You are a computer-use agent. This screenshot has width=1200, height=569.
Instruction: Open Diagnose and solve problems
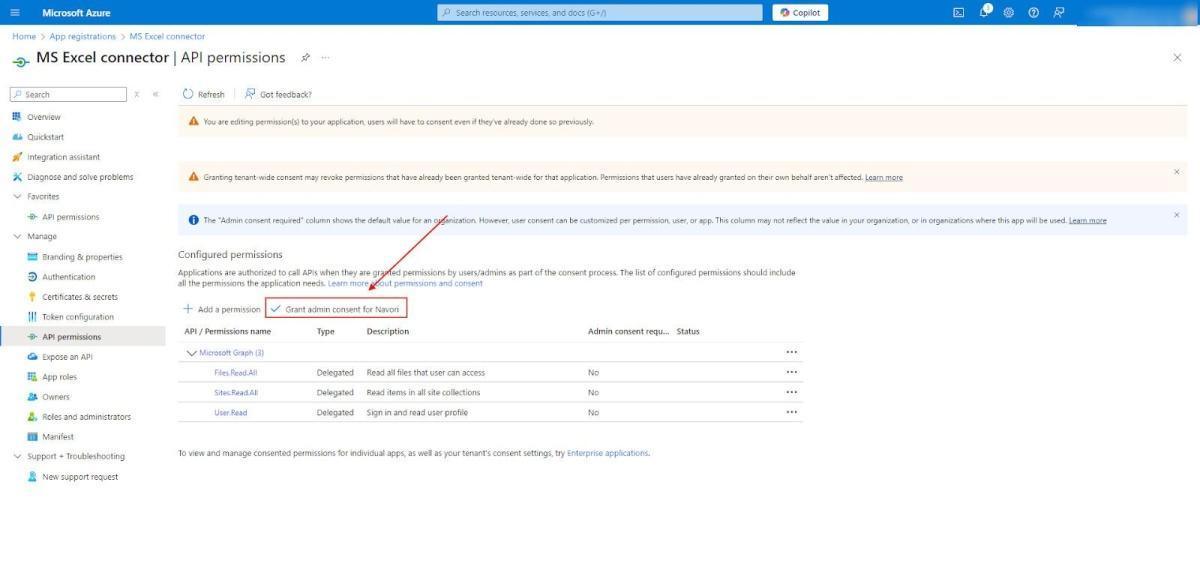click(80, 177)
